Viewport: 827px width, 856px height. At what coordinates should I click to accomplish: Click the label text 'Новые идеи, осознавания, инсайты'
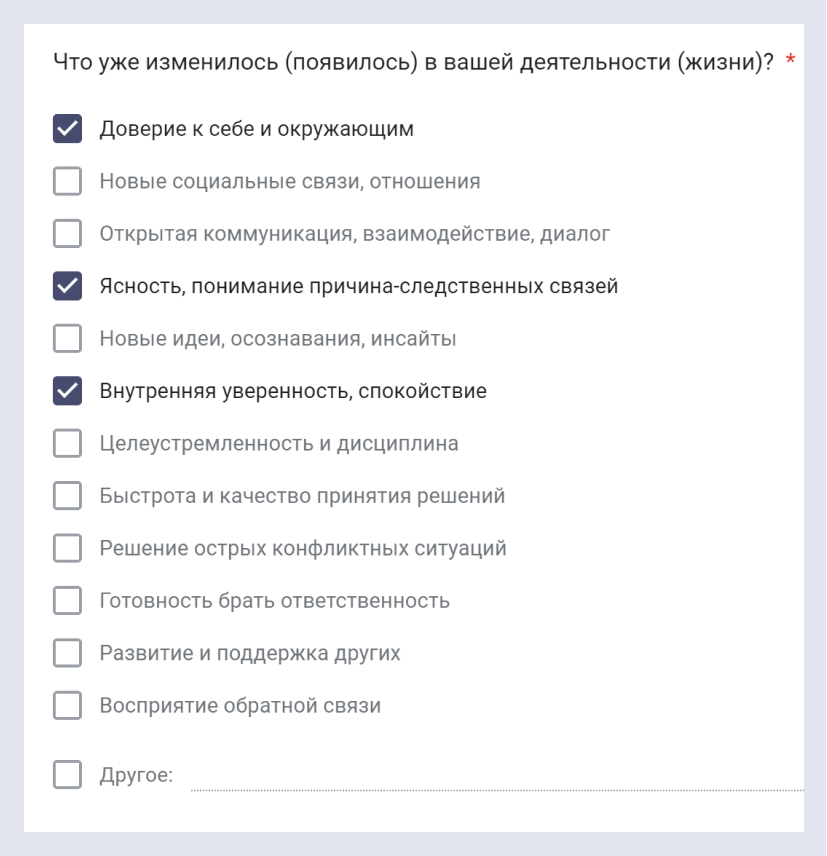(x=277, y=339)
